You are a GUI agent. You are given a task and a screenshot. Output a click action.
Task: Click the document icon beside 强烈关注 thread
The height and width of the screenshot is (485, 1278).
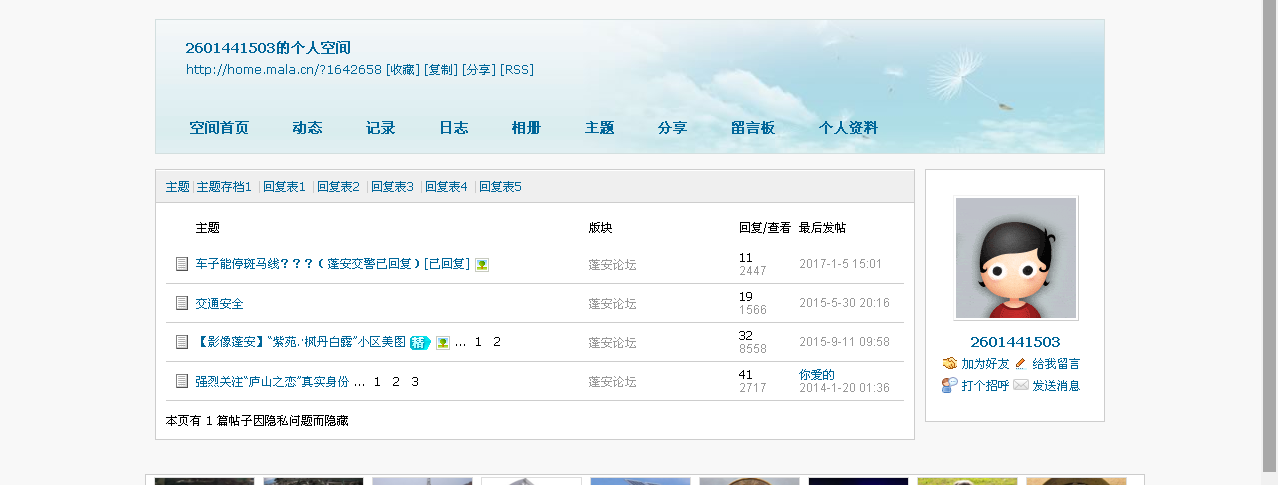[x=182, y=381]
